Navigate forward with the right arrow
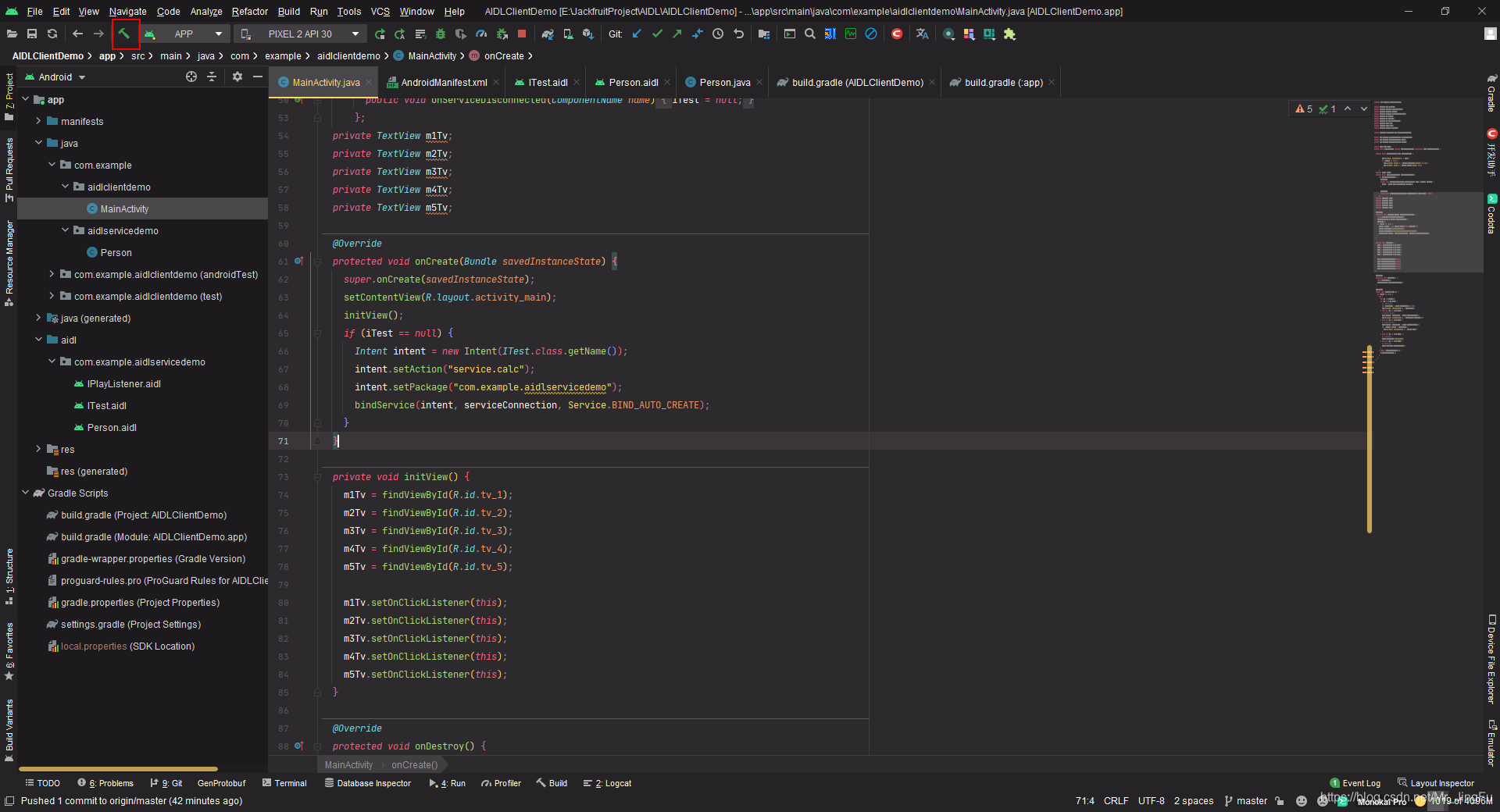Screen dimensions: 1500x812 tap(98, 34)
